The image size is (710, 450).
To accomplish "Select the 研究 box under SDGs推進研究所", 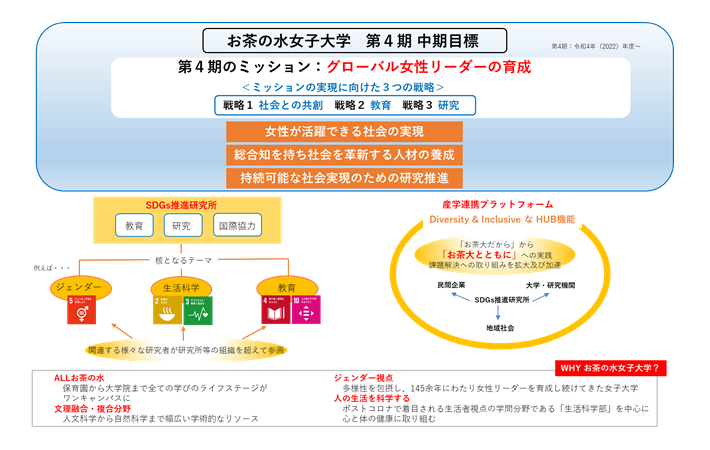I will tap(182, 225).
